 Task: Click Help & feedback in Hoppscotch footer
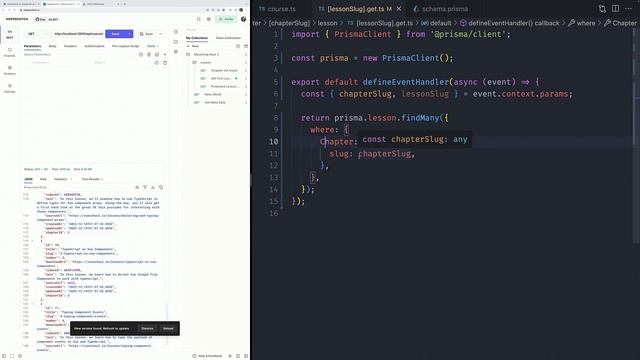pyautogui.click(x=207, y=356)
